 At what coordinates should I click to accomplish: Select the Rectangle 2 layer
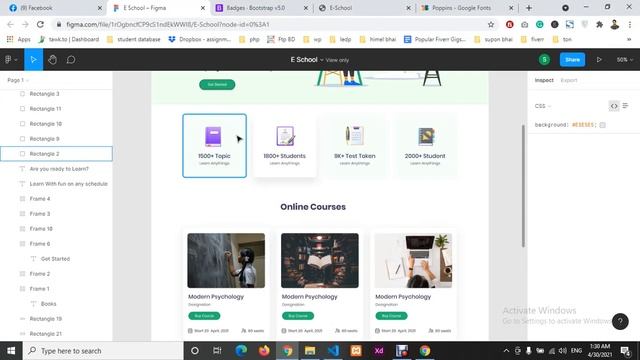(x=56, y=154)
